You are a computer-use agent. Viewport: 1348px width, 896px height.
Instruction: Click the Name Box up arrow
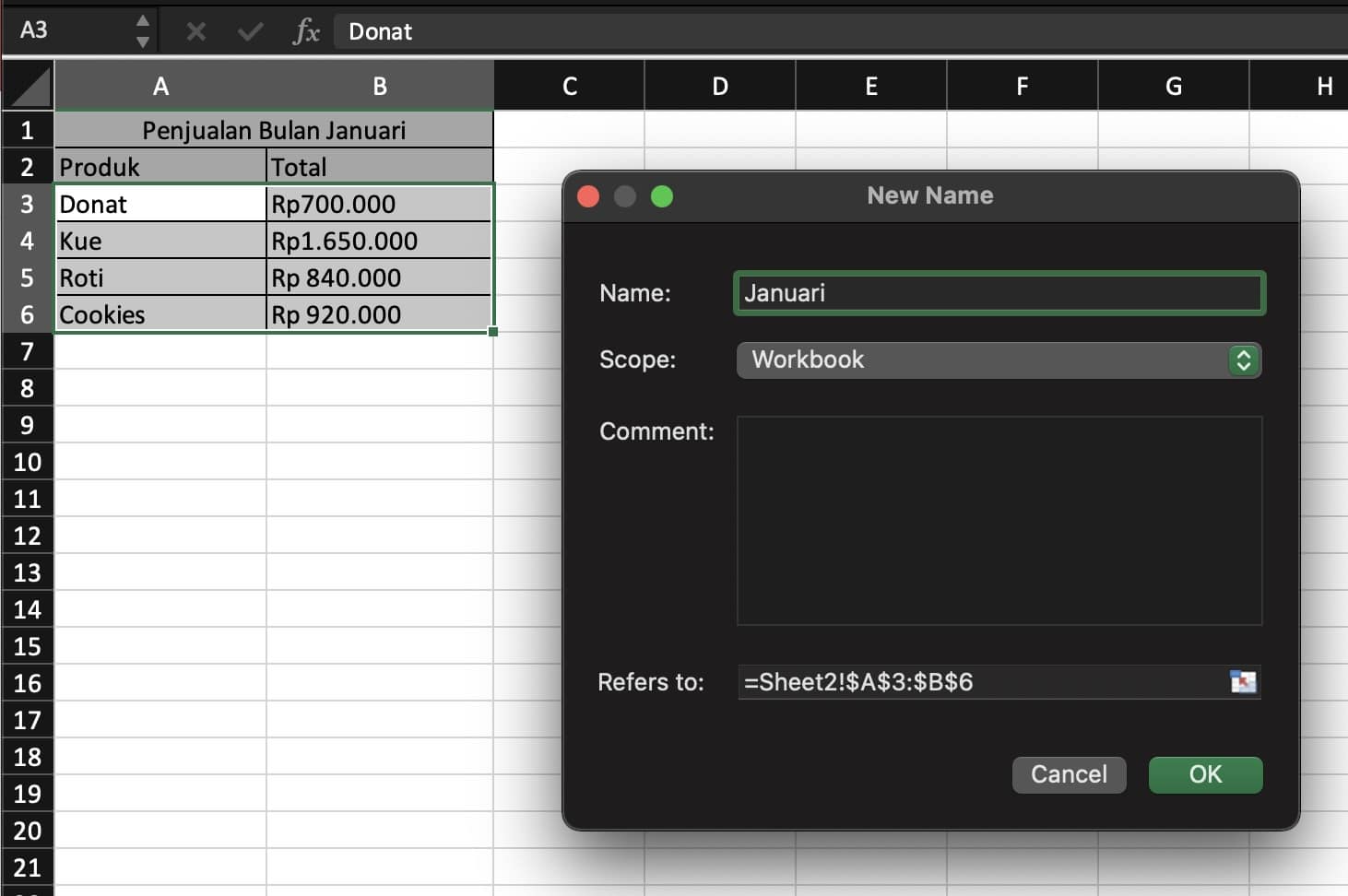(142, 19)
